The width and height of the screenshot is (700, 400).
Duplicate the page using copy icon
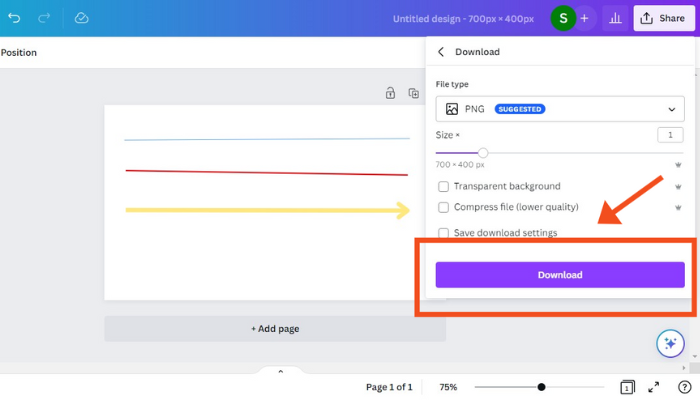(414, 93)
